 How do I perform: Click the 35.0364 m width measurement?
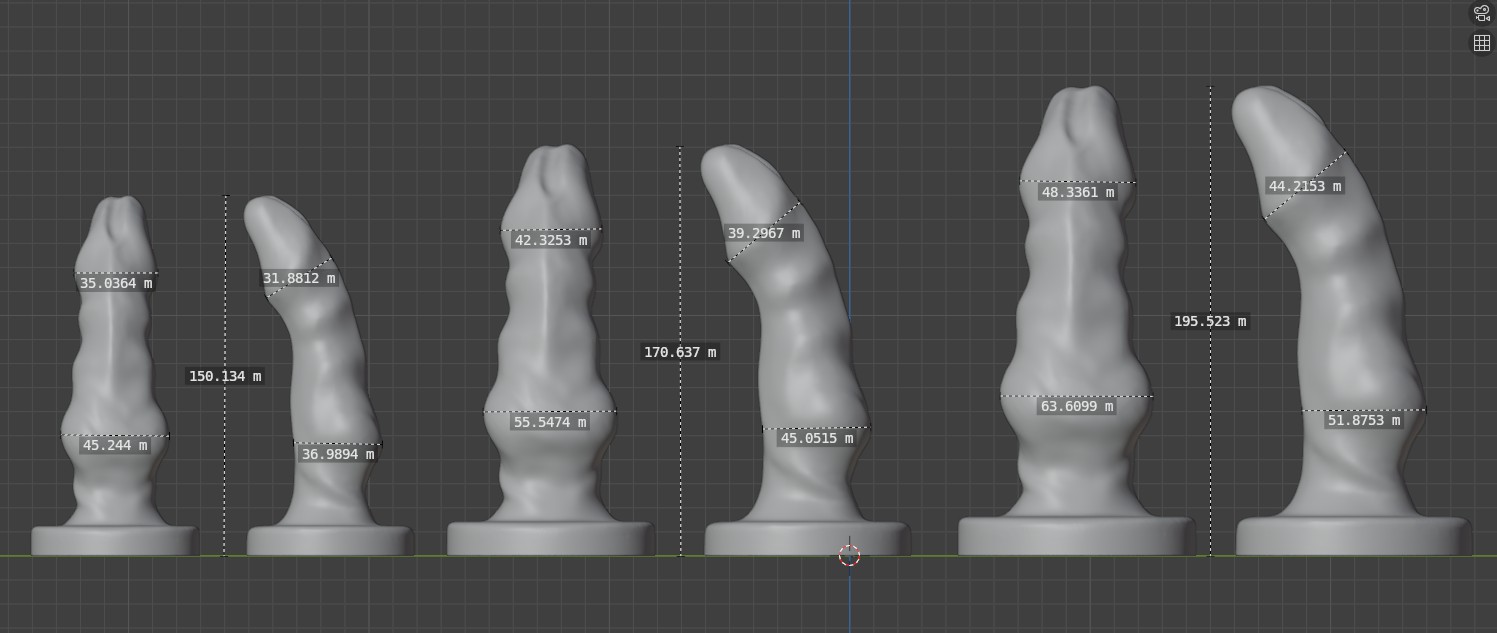pos(116,283)
